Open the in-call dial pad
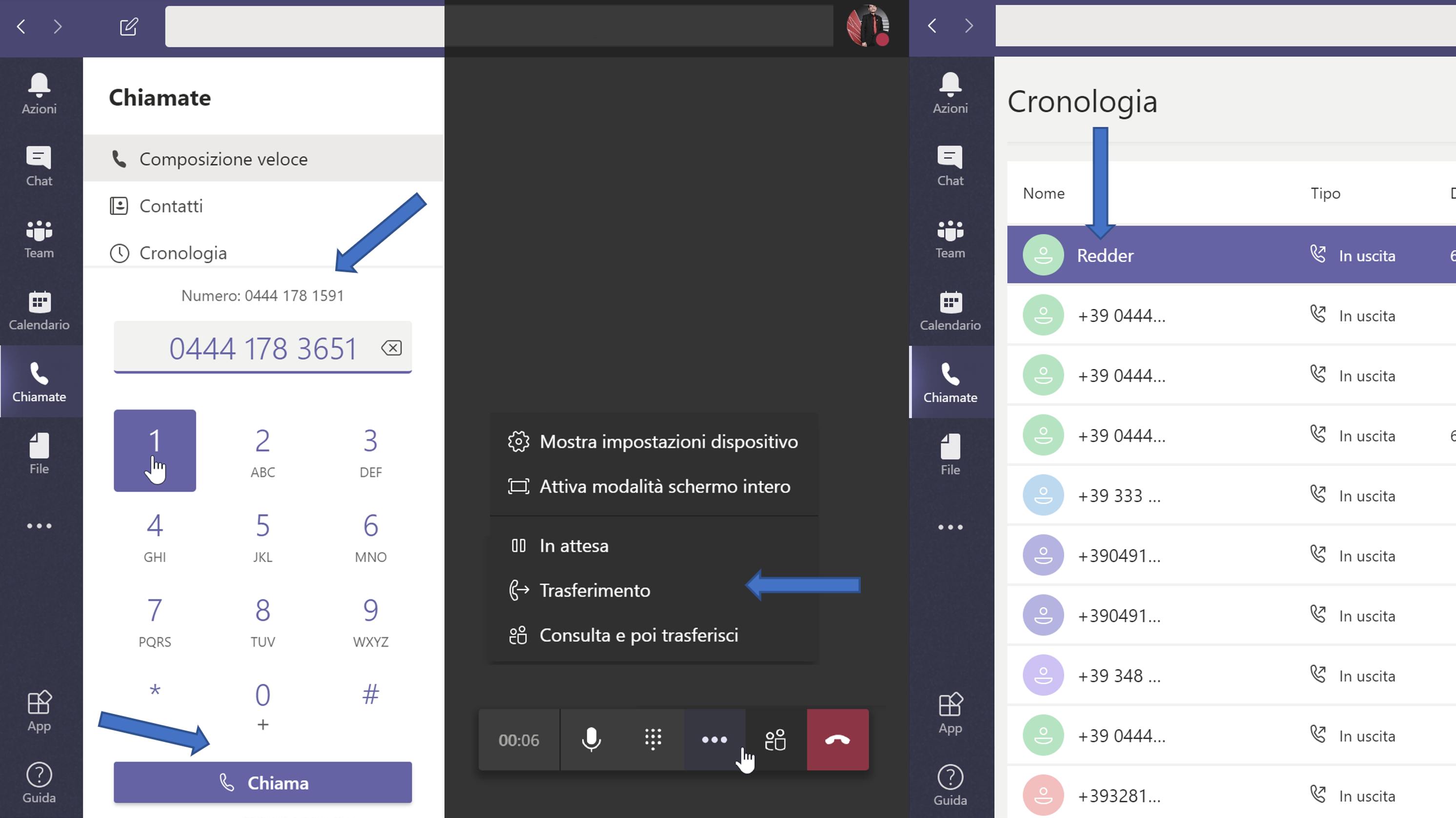 [653, 739]
